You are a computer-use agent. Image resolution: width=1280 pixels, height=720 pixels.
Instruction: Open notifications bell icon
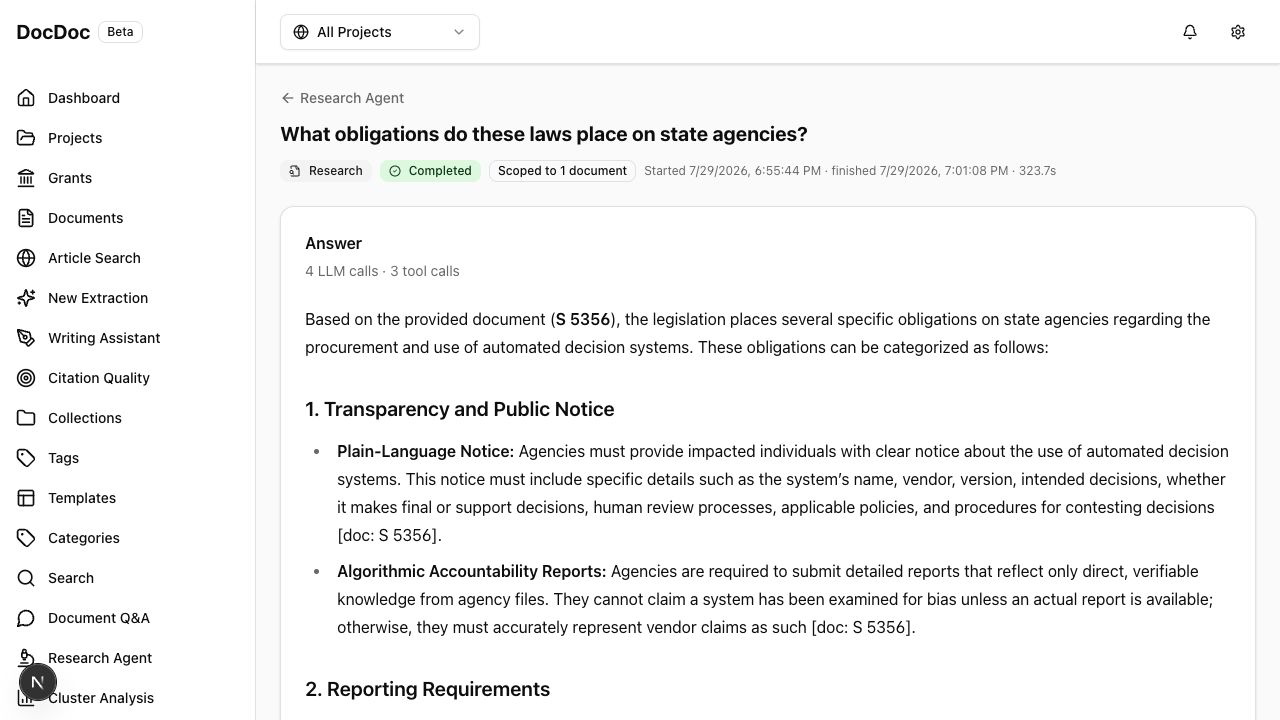point(1190,32)
